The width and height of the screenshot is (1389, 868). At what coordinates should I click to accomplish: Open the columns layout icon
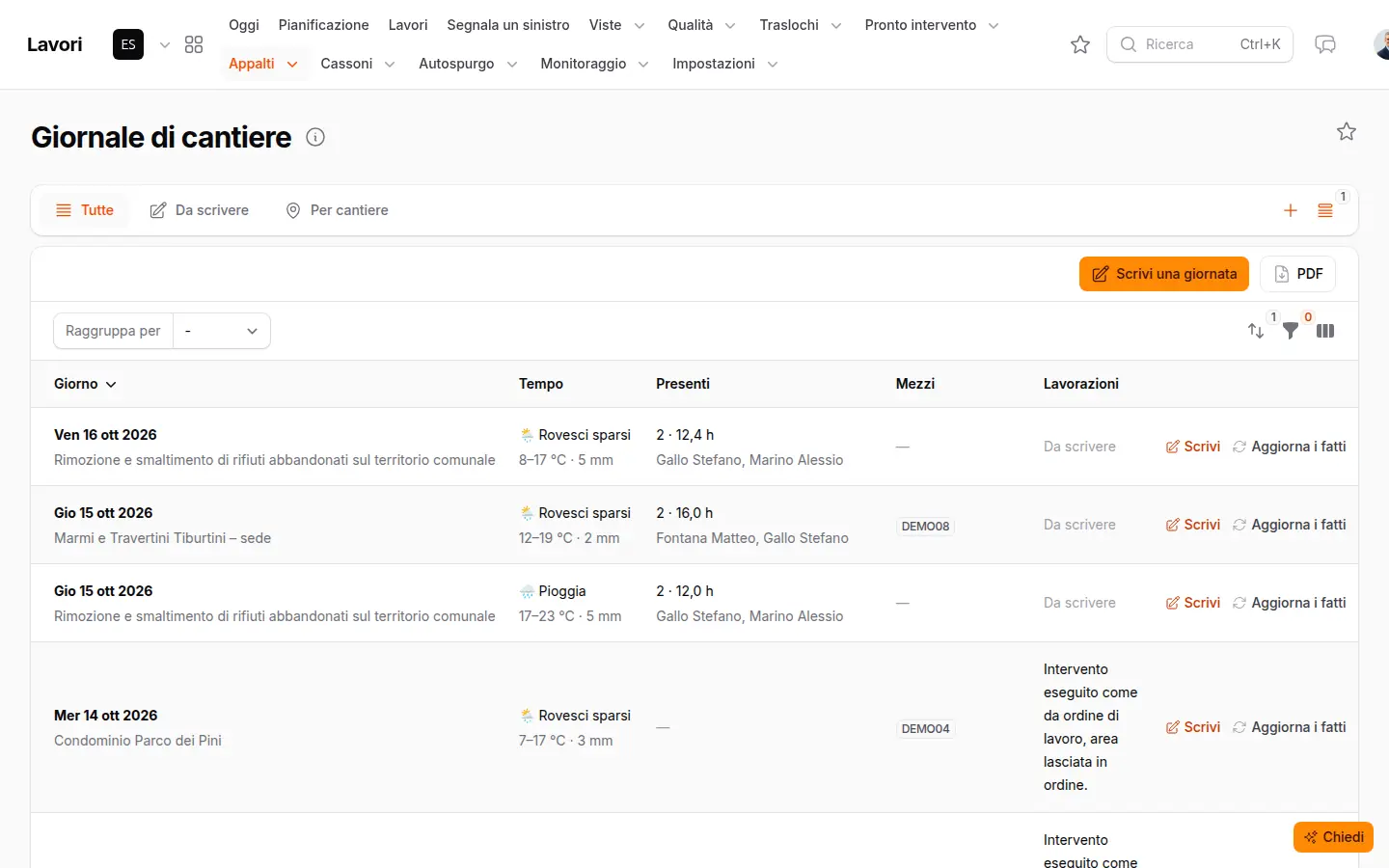click(1325, 331)
